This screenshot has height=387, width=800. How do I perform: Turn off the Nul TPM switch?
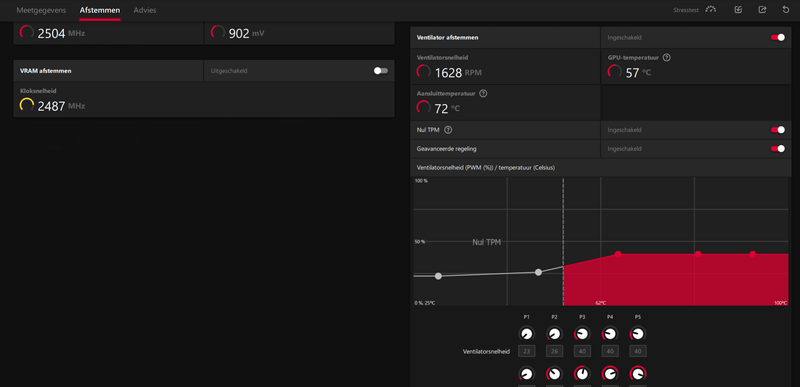[x=778, y=130]
